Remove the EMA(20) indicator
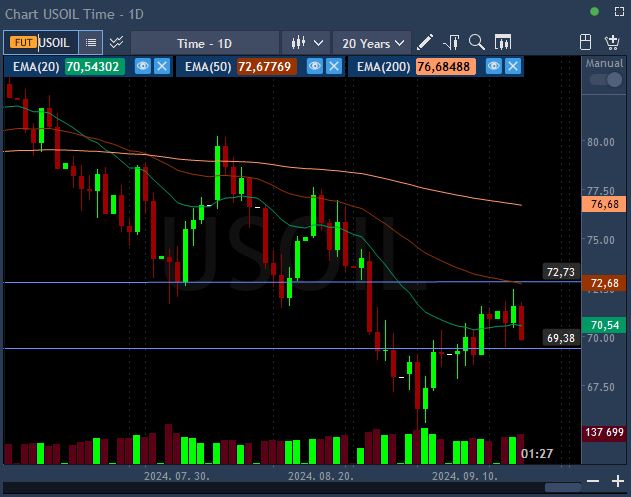The image size is (631, 497). click(x=162, y=66)
